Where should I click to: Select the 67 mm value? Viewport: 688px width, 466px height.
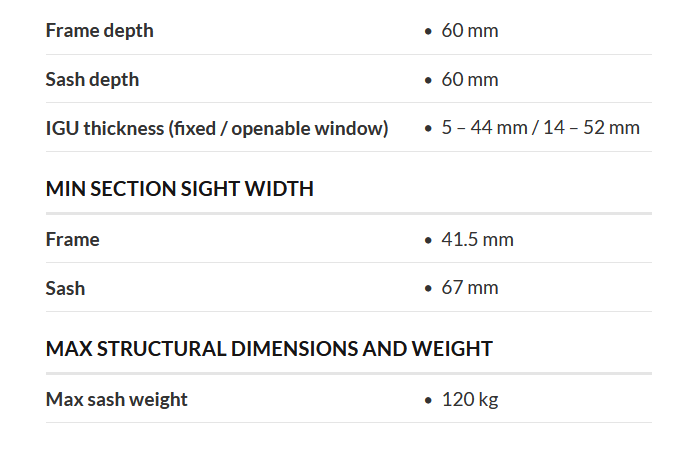pyautogui.click(x=469, y=289)
